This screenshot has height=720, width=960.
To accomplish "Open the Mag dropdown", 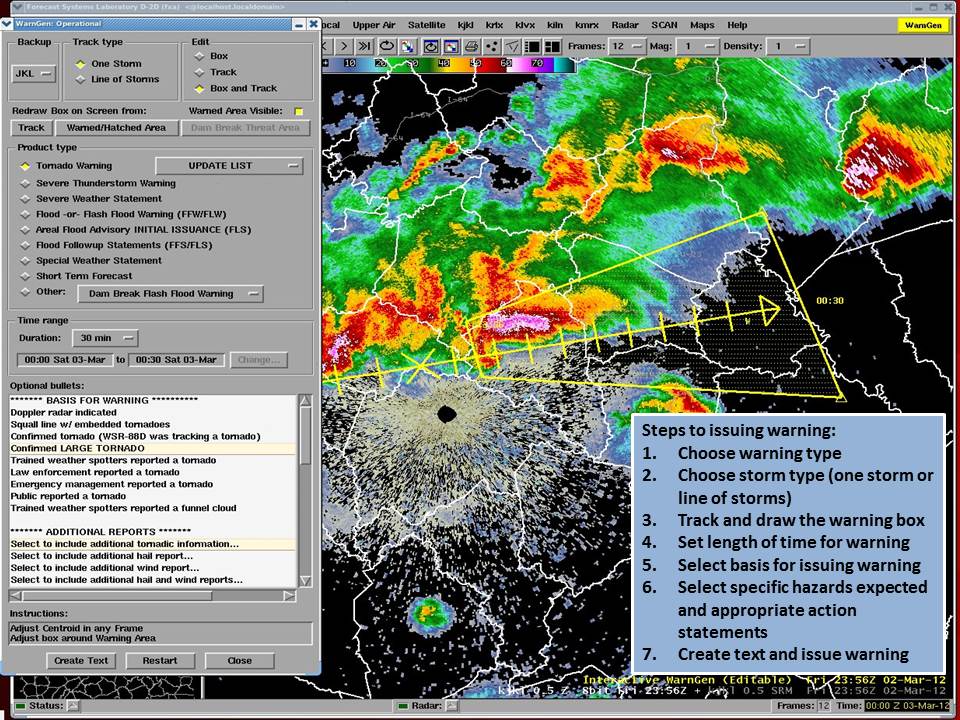I will pyautogui.click(x=697, y=46).
